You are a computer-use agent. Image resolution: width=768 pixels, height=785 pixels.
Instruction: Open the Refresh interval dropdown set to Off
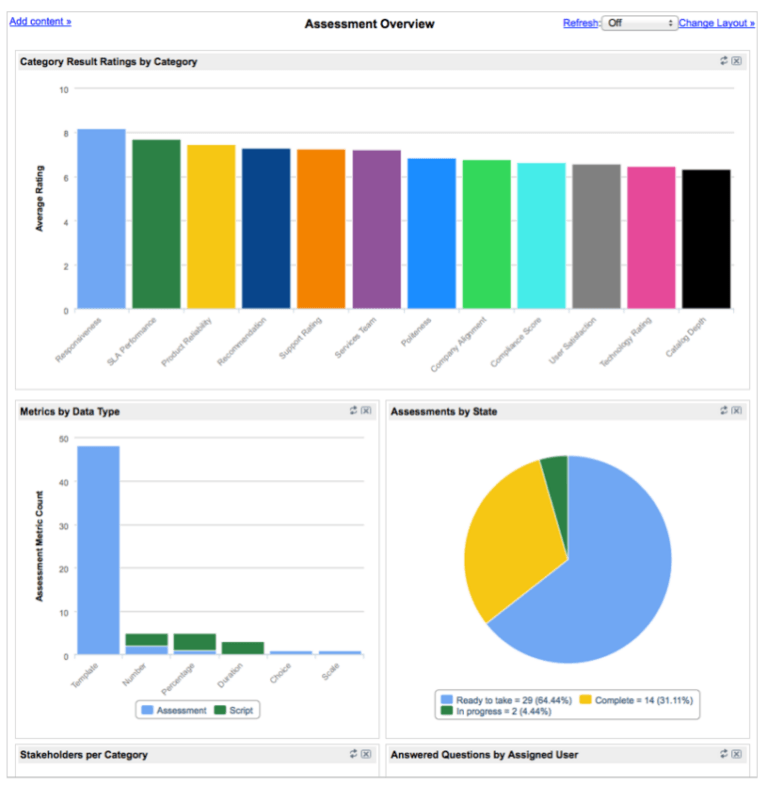tap(640, 23)
